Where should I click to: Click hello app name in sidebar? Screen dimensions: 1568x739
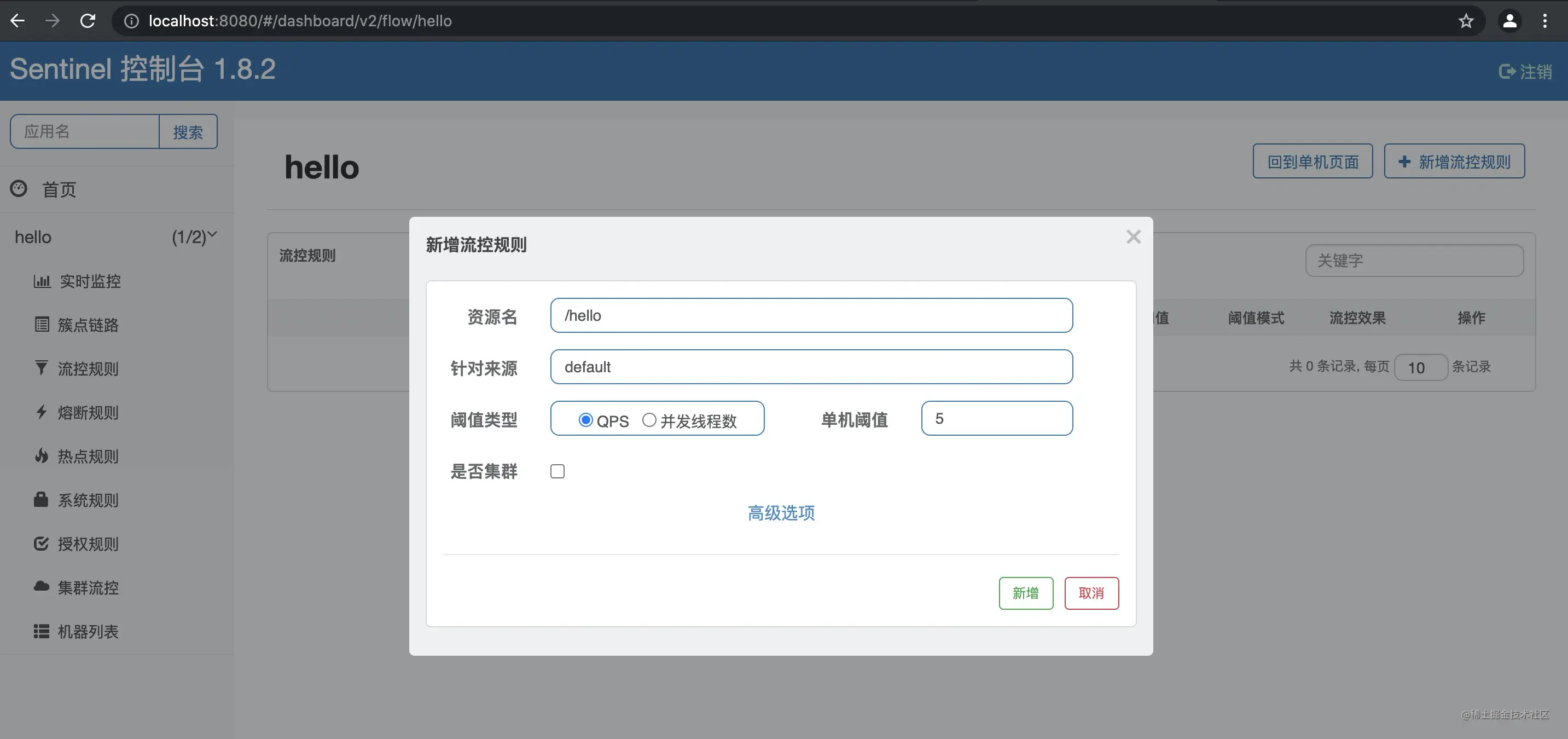(x=33, y=237)
